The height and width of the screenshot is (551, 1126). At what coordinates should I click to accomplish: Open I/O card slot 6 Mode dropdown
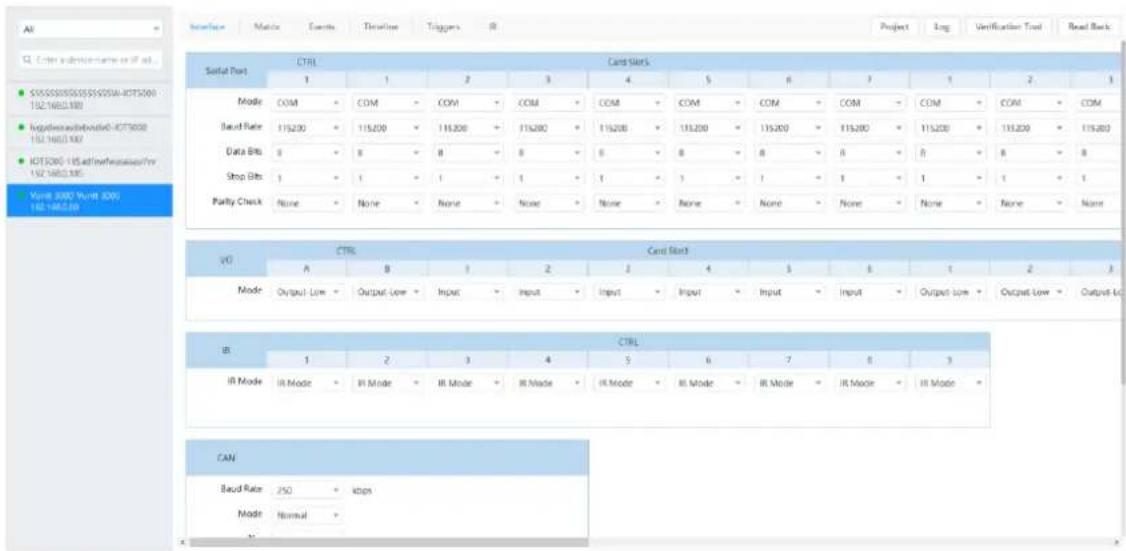pyautogui.click(x=872, y=294)
